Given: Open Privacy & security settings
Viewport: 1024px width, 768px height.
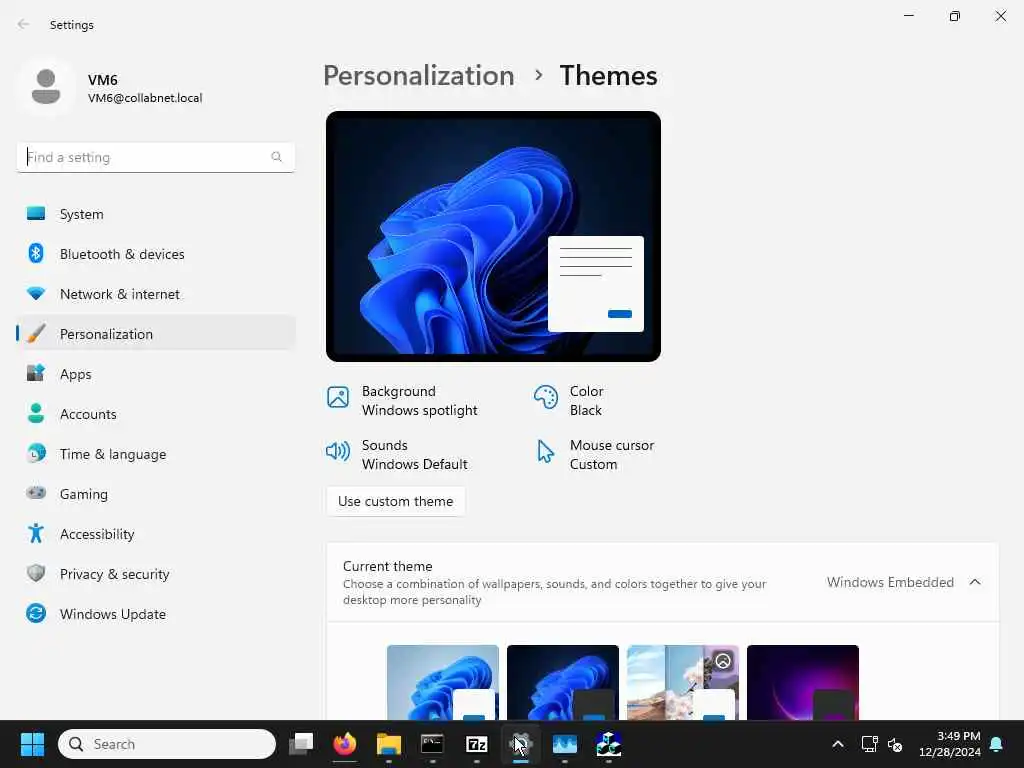Looking at the screenshot, I should point(155,574).
